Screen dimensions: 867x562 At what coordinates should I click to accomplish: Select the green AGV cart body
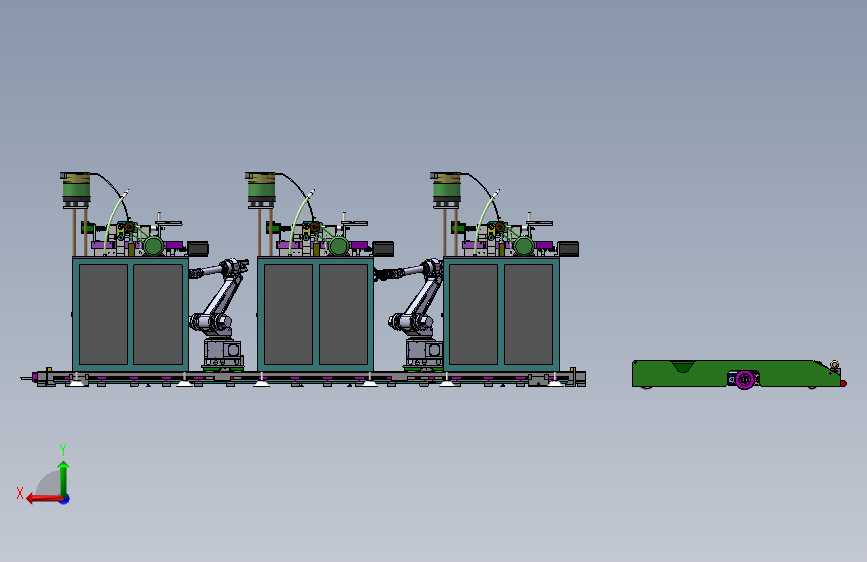[735, 373]
